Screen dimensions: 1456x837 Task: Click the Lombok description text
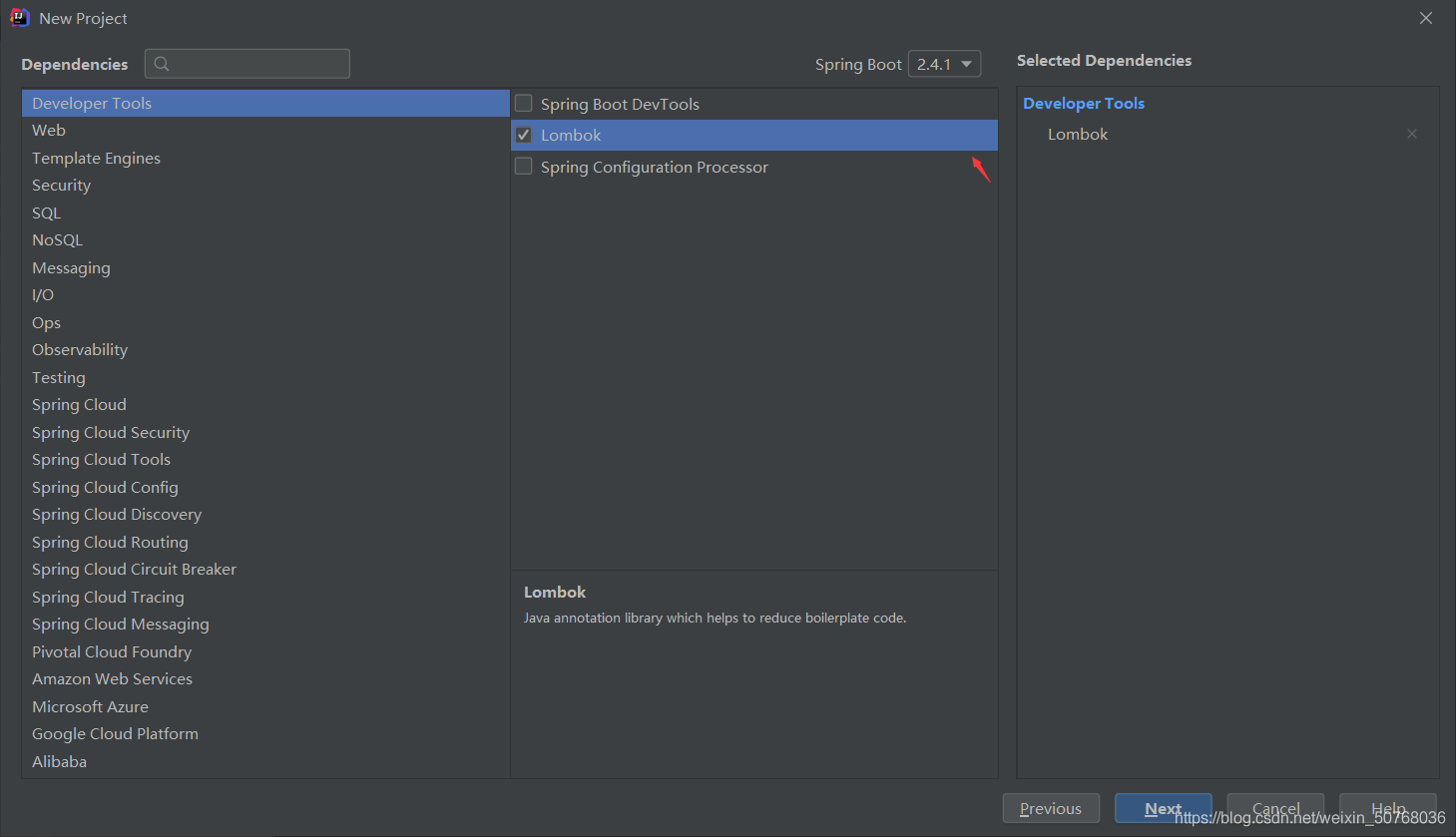click(x=715, y=618)
